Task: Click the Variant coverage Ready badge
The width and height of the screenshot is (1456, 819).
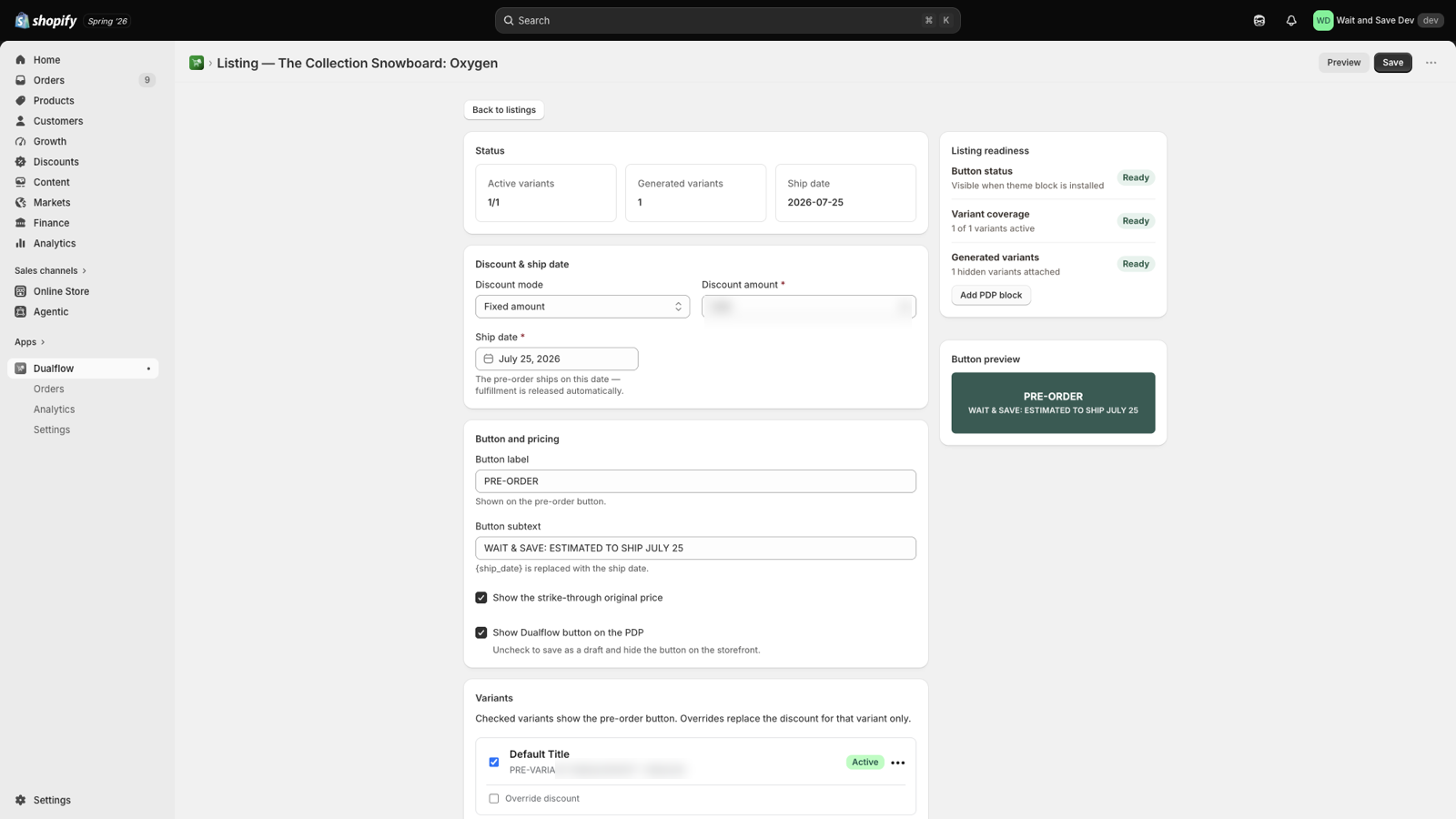Action: pos(1136,221)
